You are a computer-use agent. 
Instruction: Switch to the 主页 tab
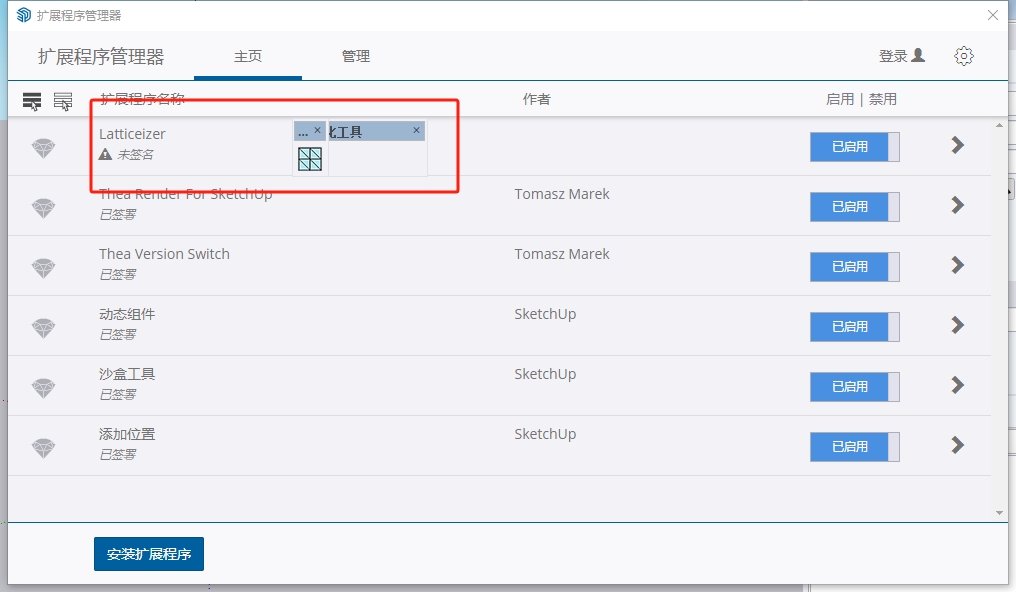click(248, 56)
